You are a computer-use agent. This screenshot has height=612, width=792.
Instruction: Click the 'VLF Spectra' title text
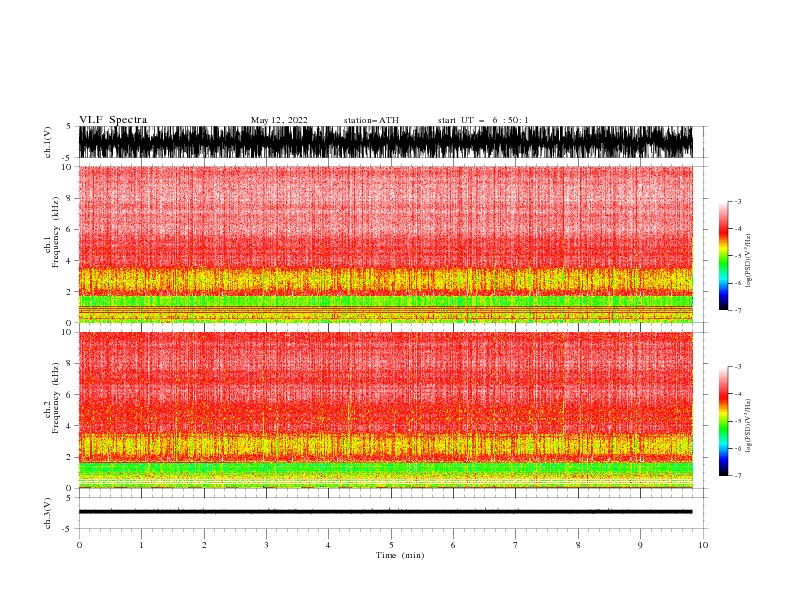click(113, 120)
